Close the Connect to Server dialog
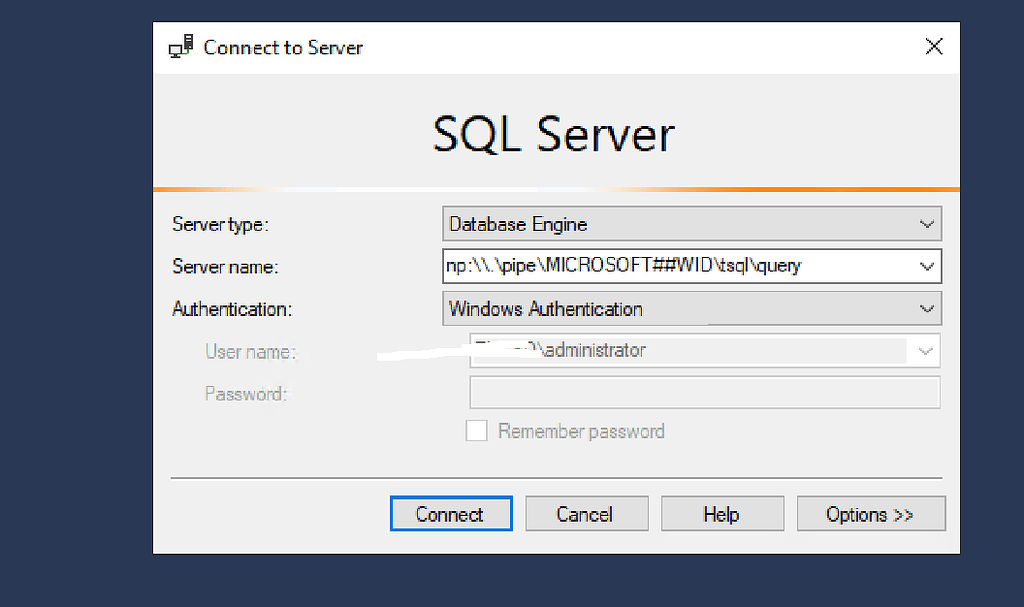The height and width of the screenshot is (607, 1024). click(x=934, y=46)
